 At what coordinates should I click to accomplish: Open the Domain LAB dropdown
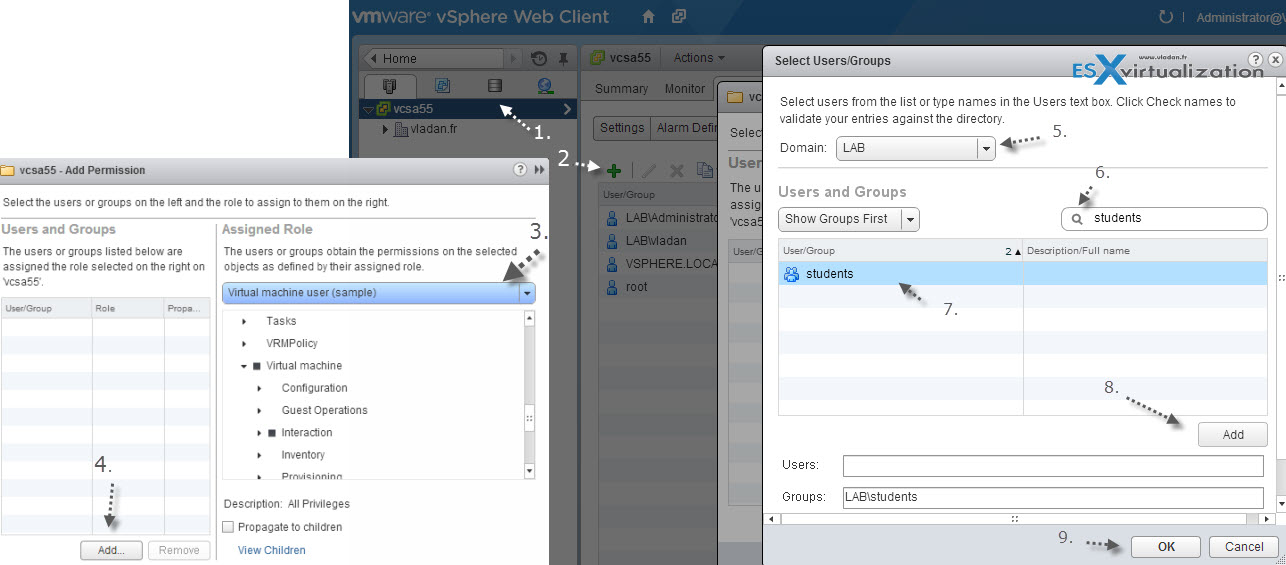click(916, 148)
